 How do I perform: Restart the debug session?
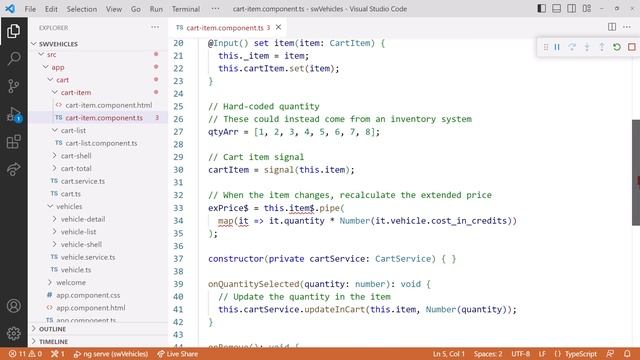[617, 47]
